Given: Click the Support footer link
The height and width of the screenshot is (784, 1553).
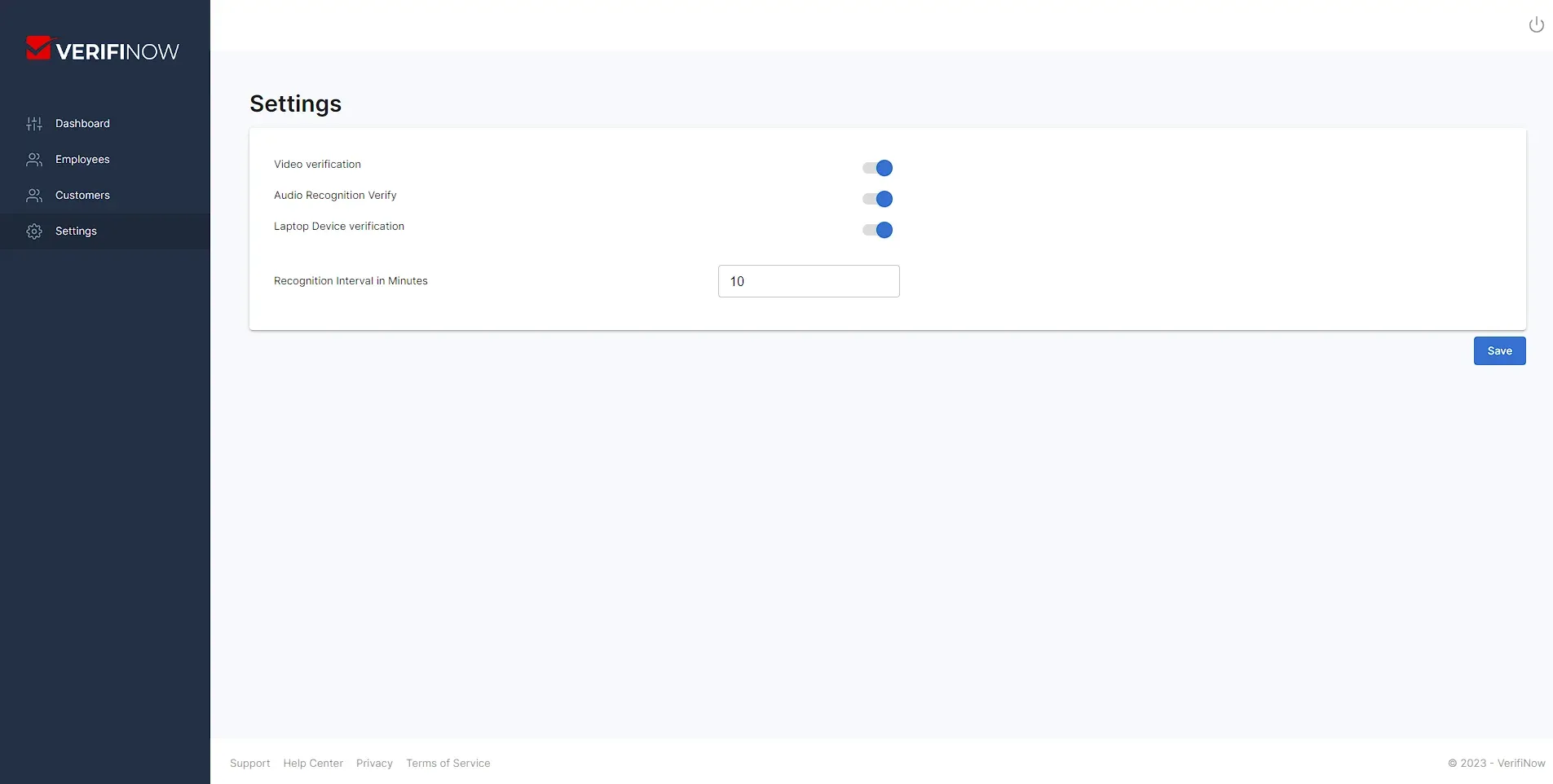Looking at the screenshot, I should tap(249, 763).
